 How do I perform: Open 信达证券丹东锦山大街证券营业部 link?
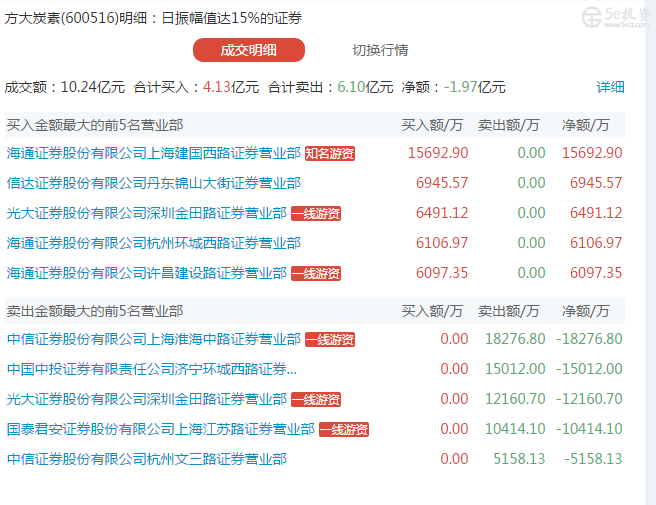[x=154, y=183]
